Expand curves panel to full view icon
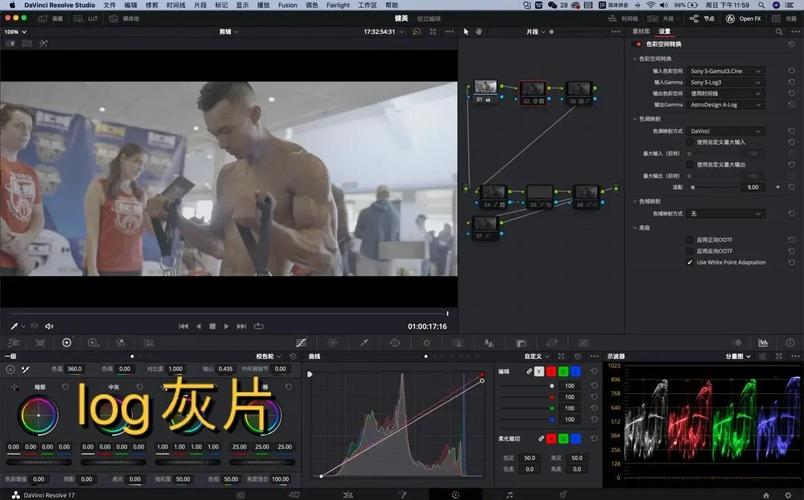This screenshot has height=500, width=804. click(561, 356)
